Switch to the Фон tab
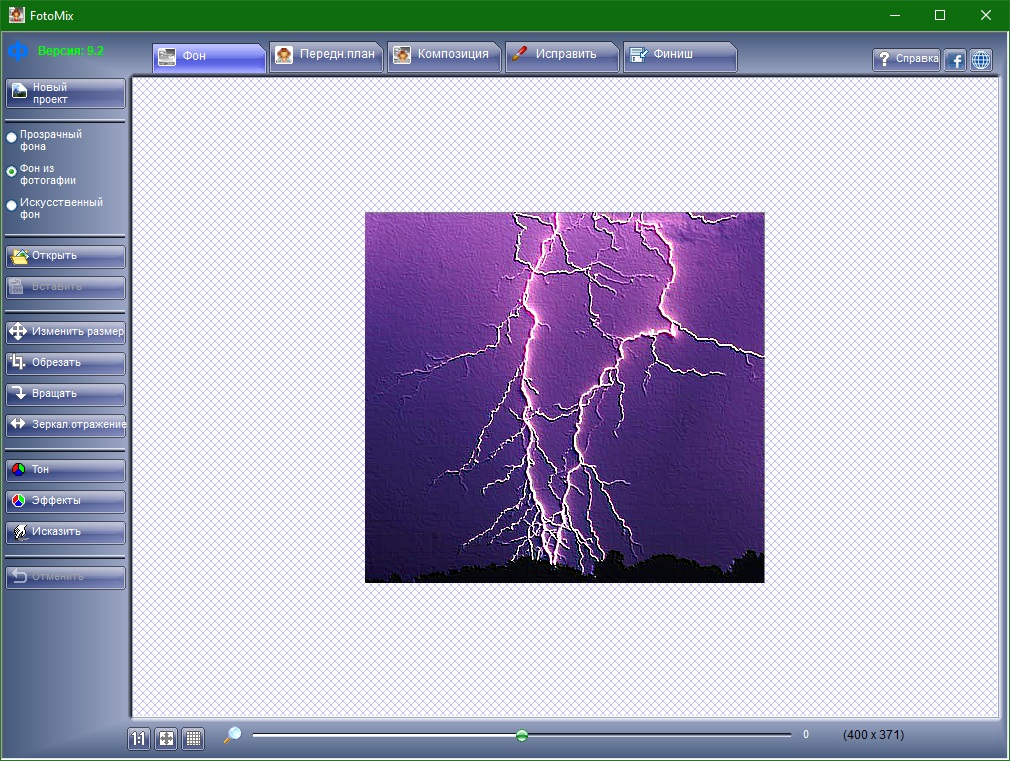The height and width of the screenshot is (761, 1010). coord(209,57)
